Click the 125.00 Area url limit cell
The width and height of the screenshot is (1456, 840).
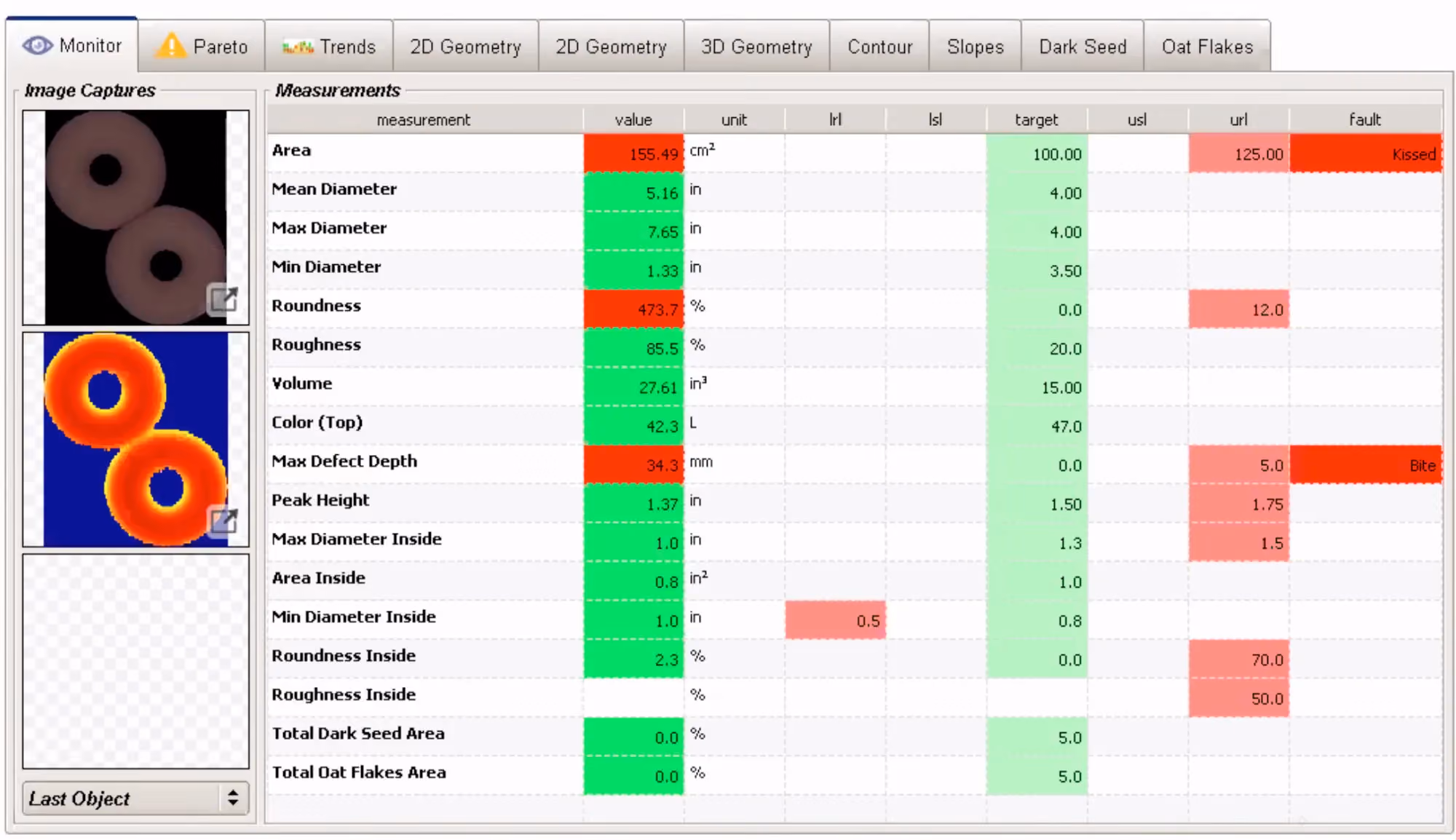pos(1238,154)
